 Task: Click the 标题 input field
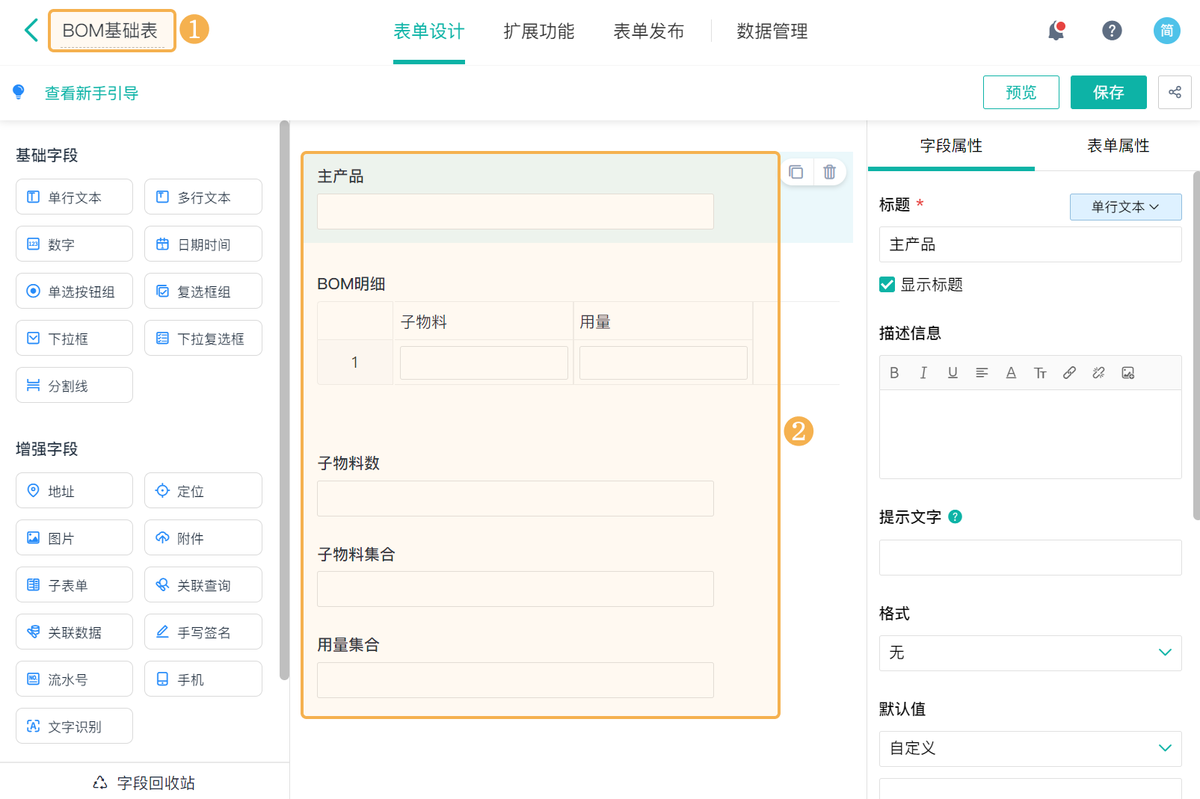click(x=1030, y=245)
